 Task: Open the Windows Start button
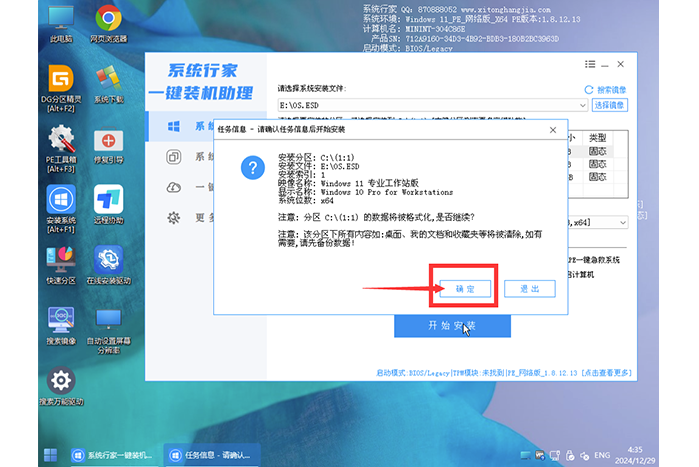[51, 455]
